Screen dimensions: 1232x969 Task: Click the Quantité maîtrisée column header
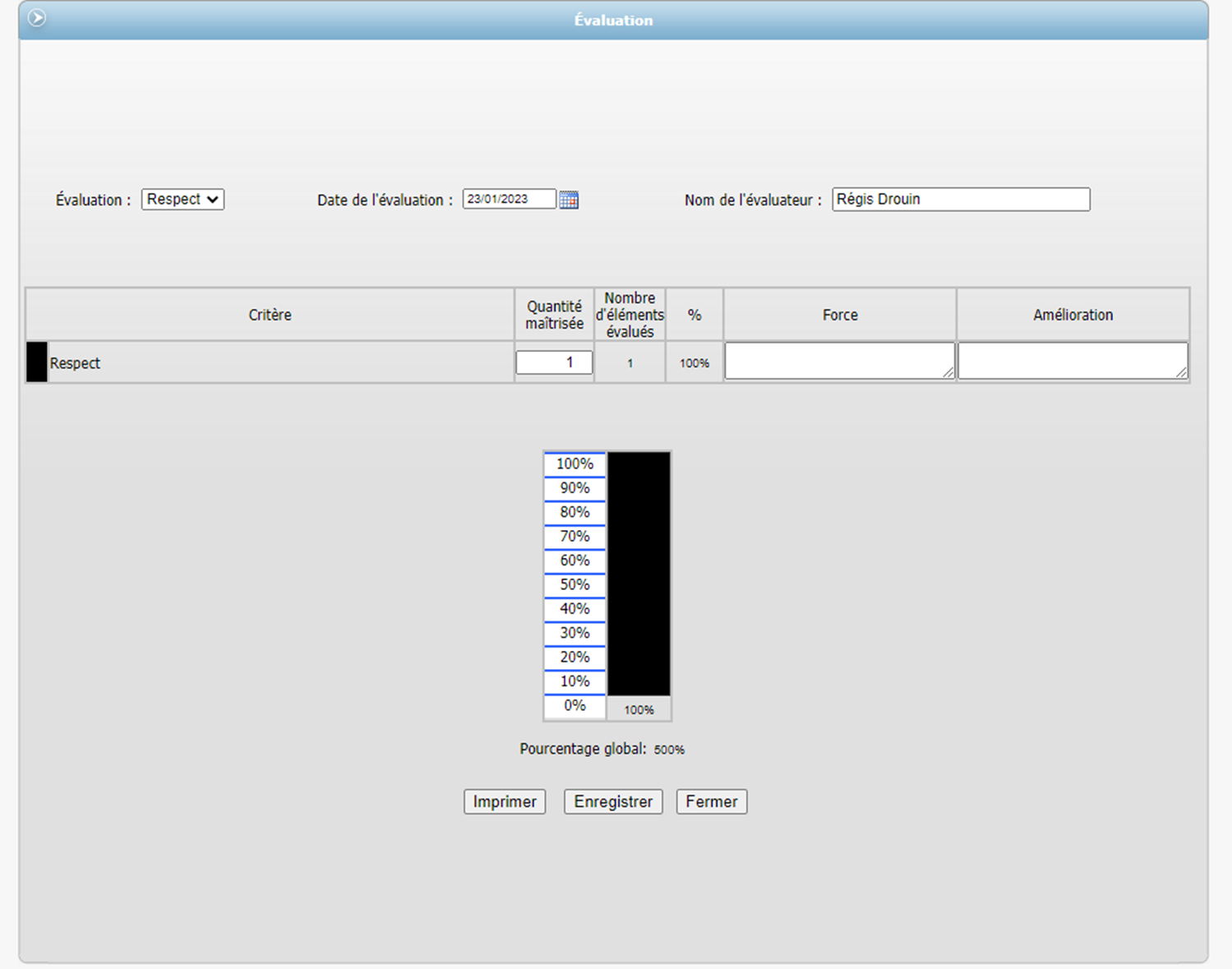click(554, 315)
